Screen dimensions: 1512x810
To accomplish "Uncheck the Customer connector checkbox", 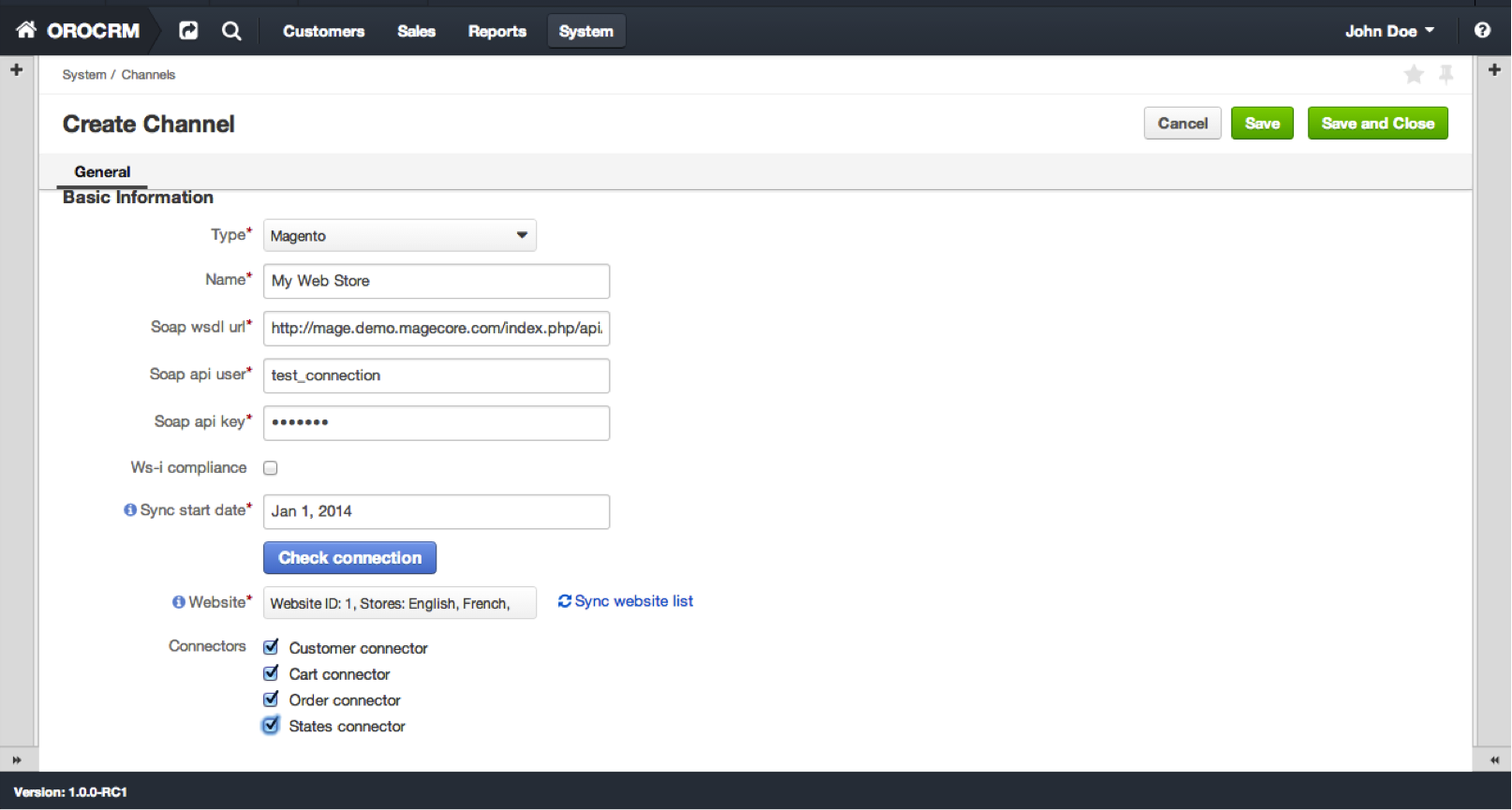I will (271, 647).
